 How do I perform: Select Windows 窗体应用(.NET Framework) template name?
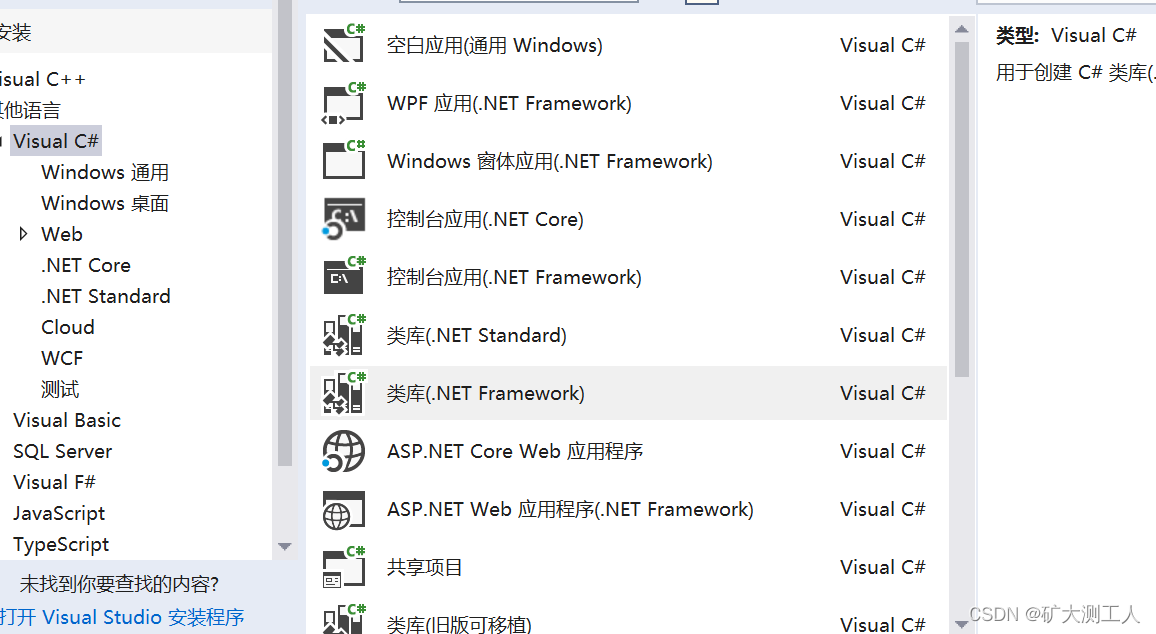[x=550, y=161]
